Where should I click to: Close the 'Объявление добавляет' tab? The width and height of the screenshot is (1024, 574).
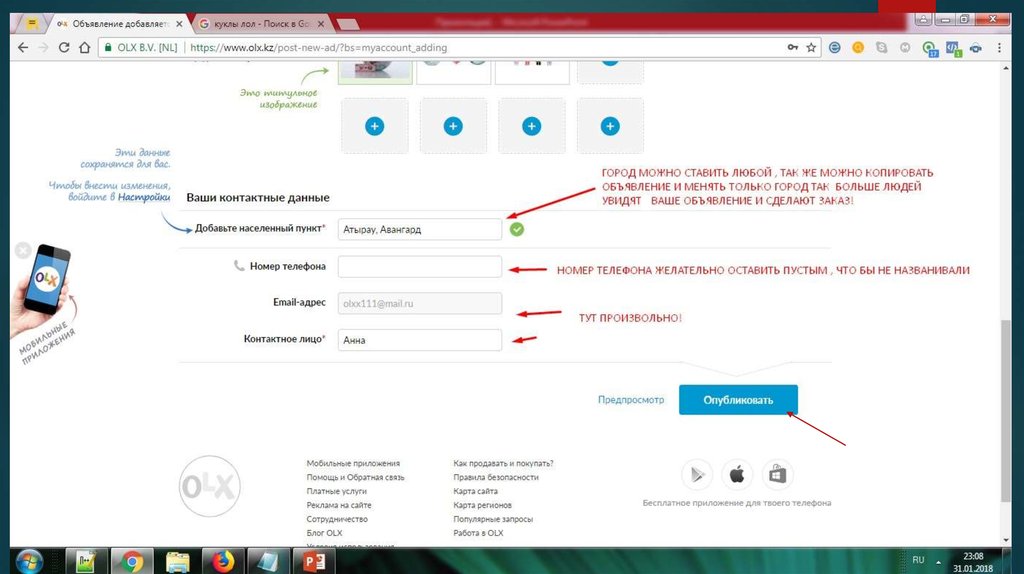click(180, 24)
